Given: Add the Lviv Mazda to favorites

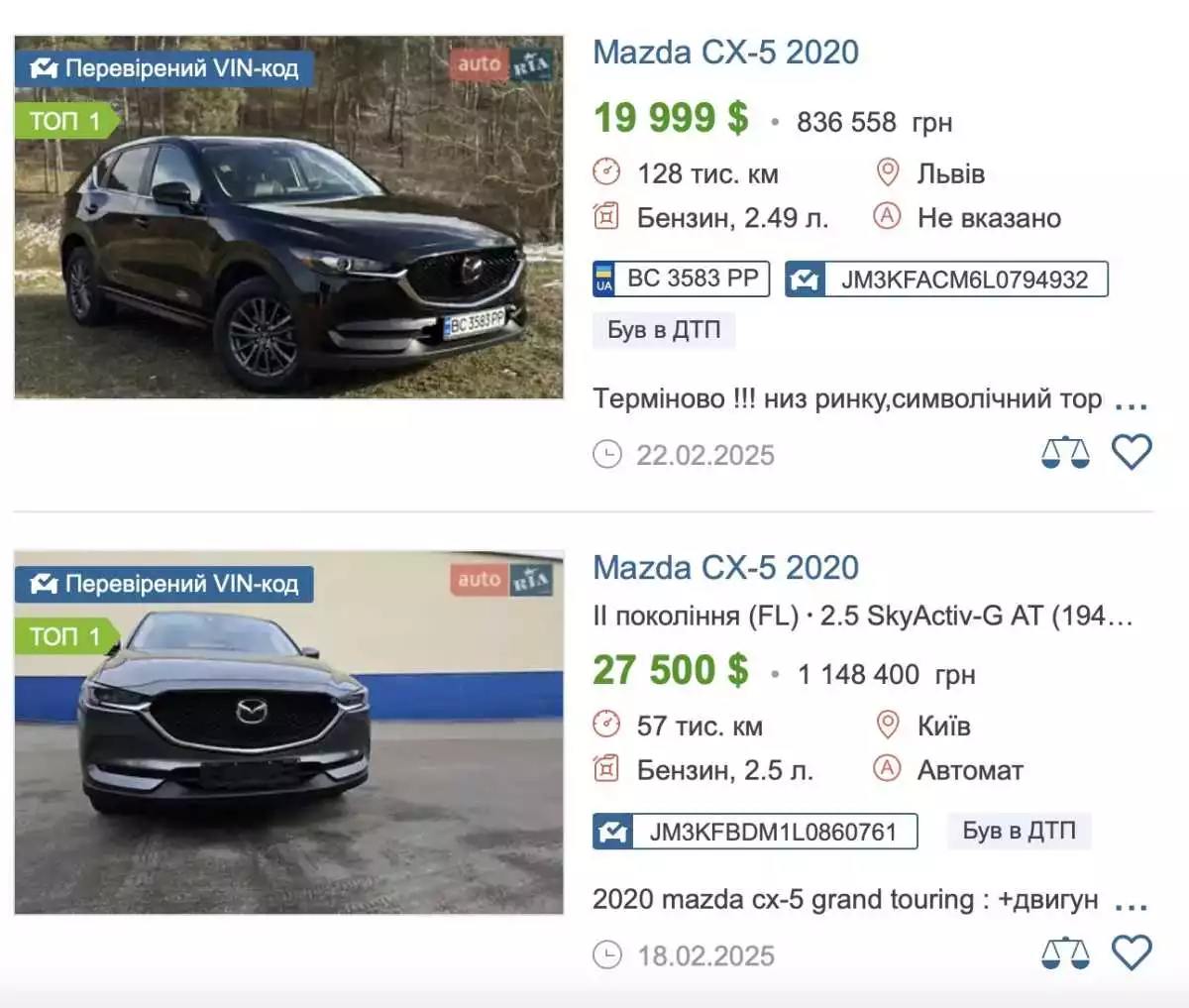Looking at the screenshot, I should (x=1132, y=452).
